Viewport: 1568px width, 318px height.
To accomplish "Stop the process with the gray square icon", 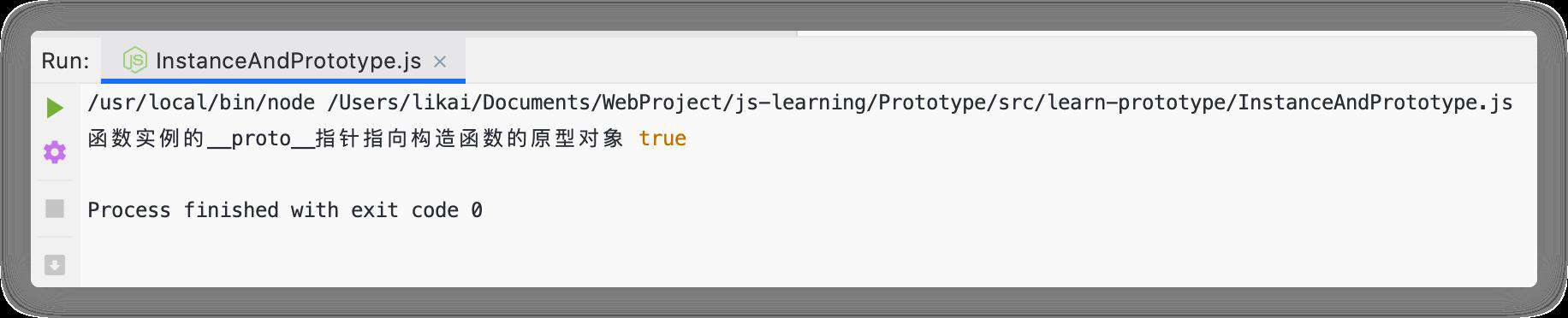I will pos(55,209).
